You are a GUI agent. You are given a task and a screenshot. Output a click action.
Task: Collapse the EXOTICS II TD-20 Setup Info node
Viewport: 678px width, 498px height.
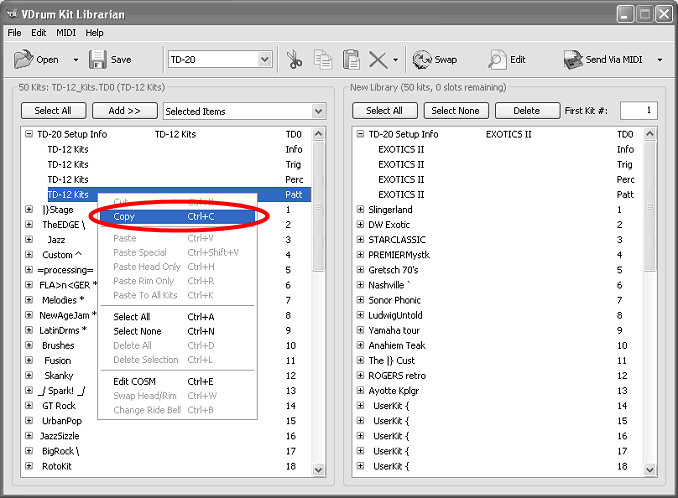(x=360, y=134)
